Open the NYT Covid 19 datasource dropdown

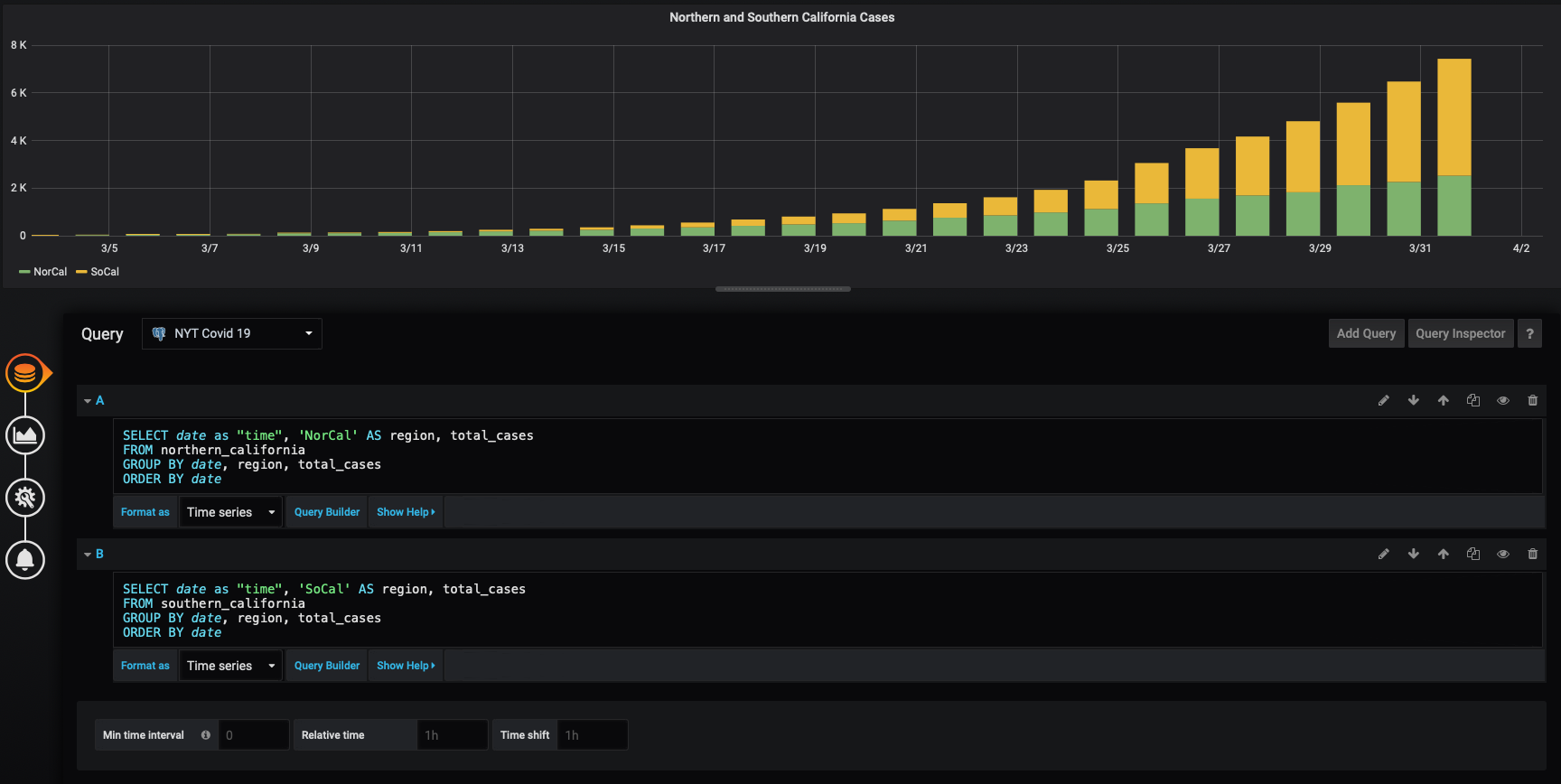click(x=232, y=333)
